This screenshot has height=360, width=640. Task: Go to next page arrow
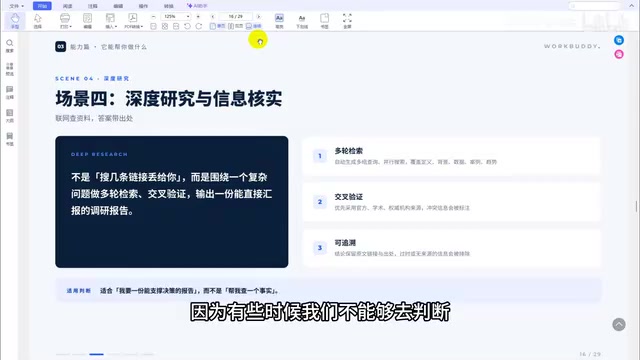pyautogui.click(x=258, y=17)
